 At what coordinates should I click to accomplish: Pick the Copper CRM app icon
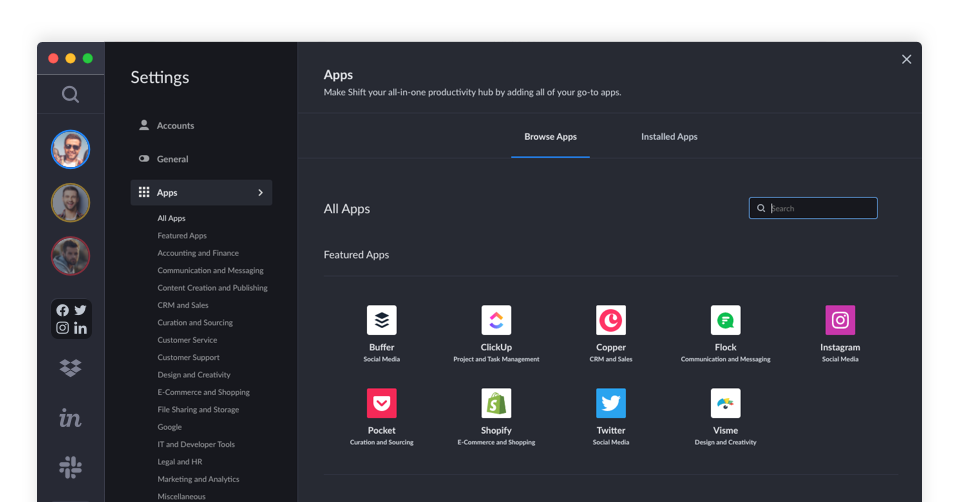click(610, 320)
